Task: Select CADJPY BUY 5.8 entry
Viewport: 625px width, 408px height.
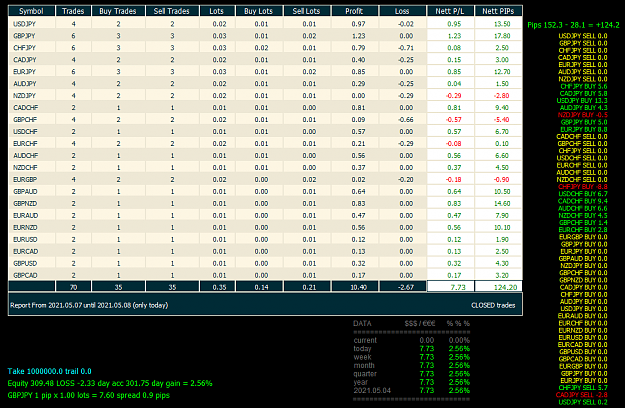Action: pyautogui.click(x=584, y=93)
